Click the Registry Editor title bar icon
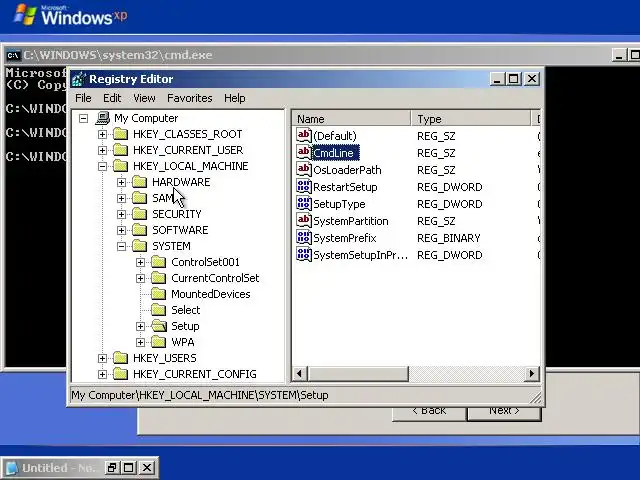 coord(79,79)
